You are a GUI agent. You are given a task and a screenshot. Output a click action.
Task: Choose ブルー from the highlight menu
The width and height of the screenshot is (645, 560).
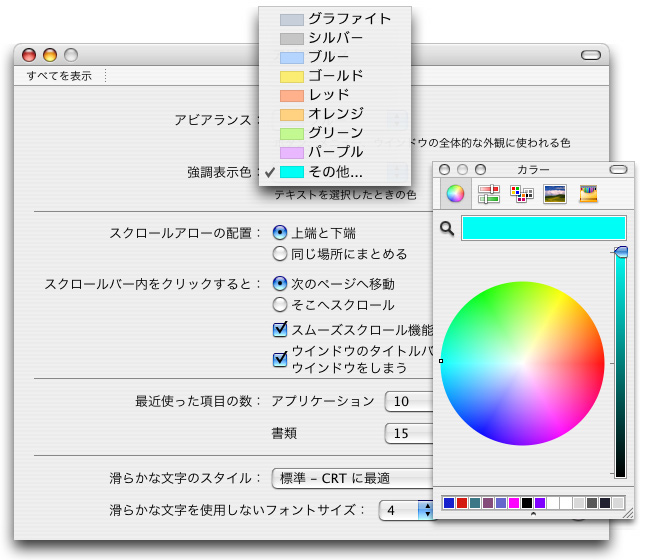[335, 57]
